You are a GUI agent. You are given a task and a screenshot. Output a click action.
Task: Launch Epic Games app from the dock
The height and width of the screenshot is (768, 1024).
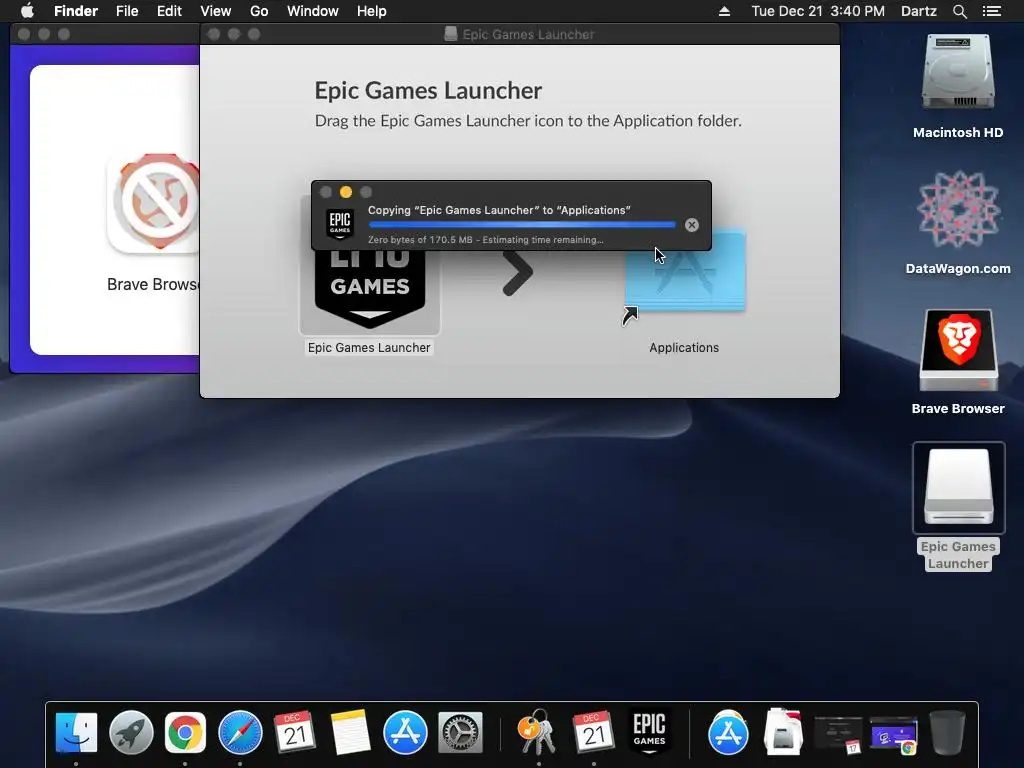[649, 731]
